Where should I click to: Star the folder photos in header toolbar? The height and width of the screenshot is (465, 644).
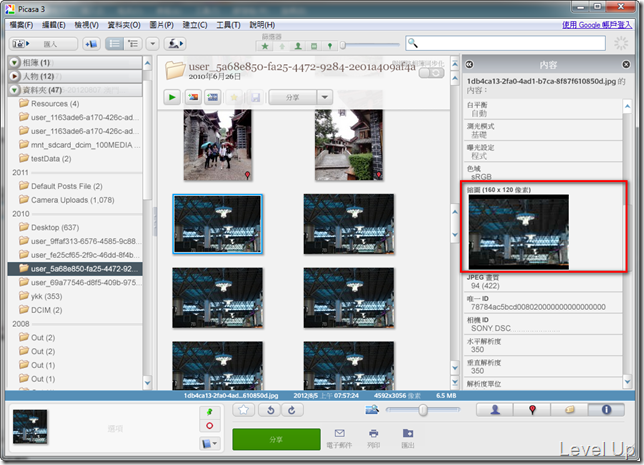click(234, 97)
